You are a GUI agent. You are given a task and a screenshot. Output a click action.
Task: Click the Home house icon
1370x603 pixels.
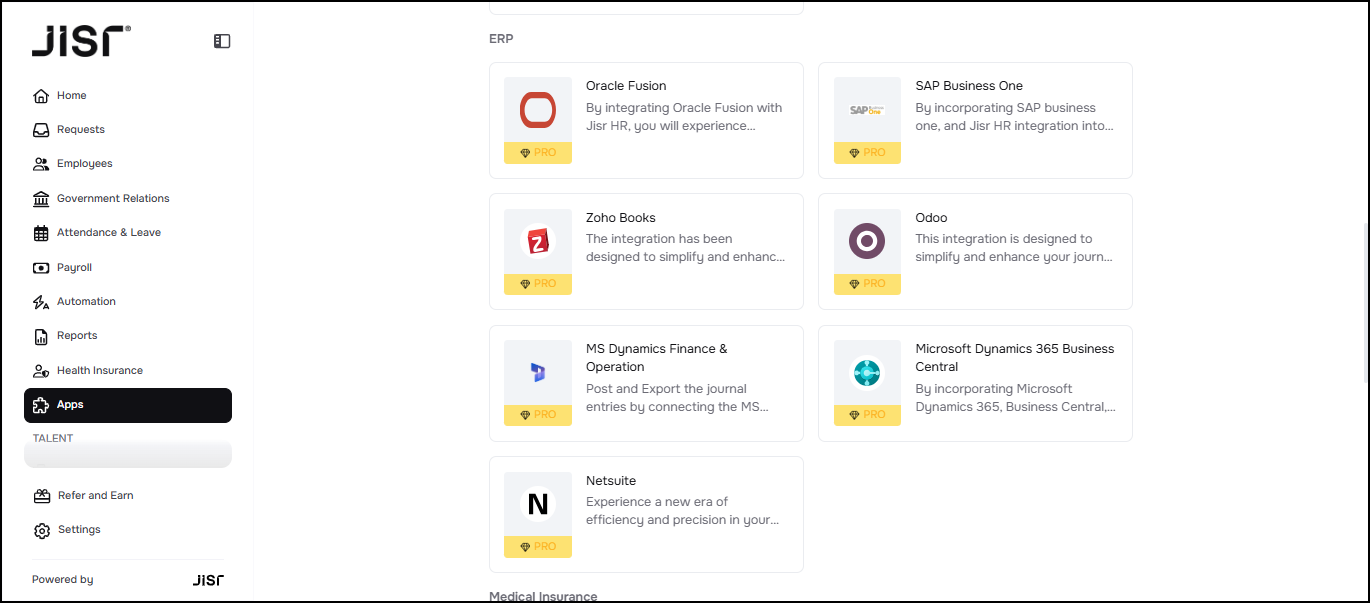click(41, 96)
